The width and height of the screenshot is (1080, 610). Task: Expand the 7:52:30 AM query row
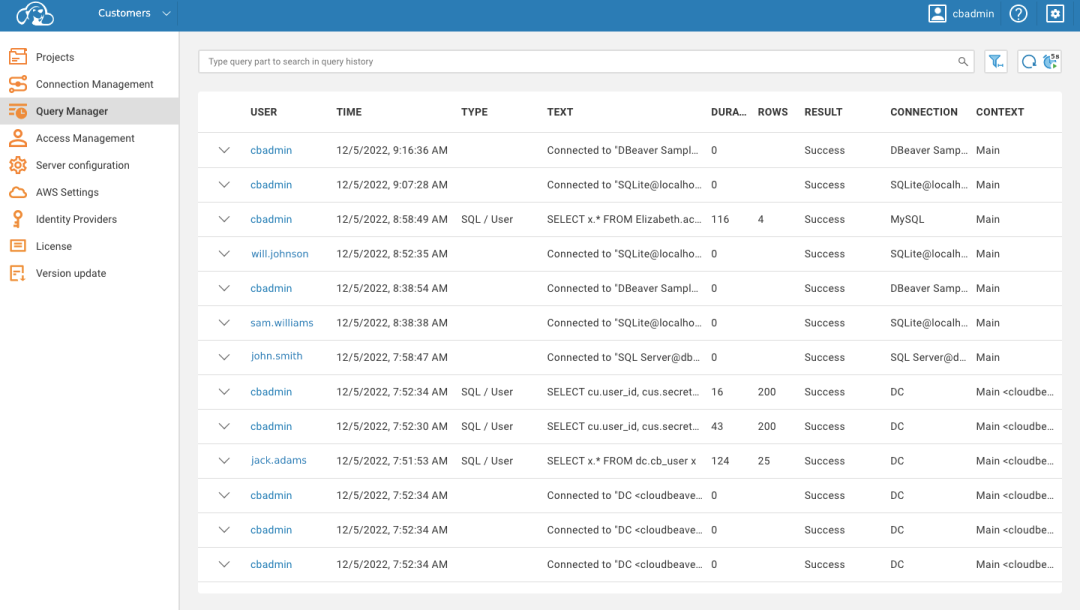coord(224,426)
